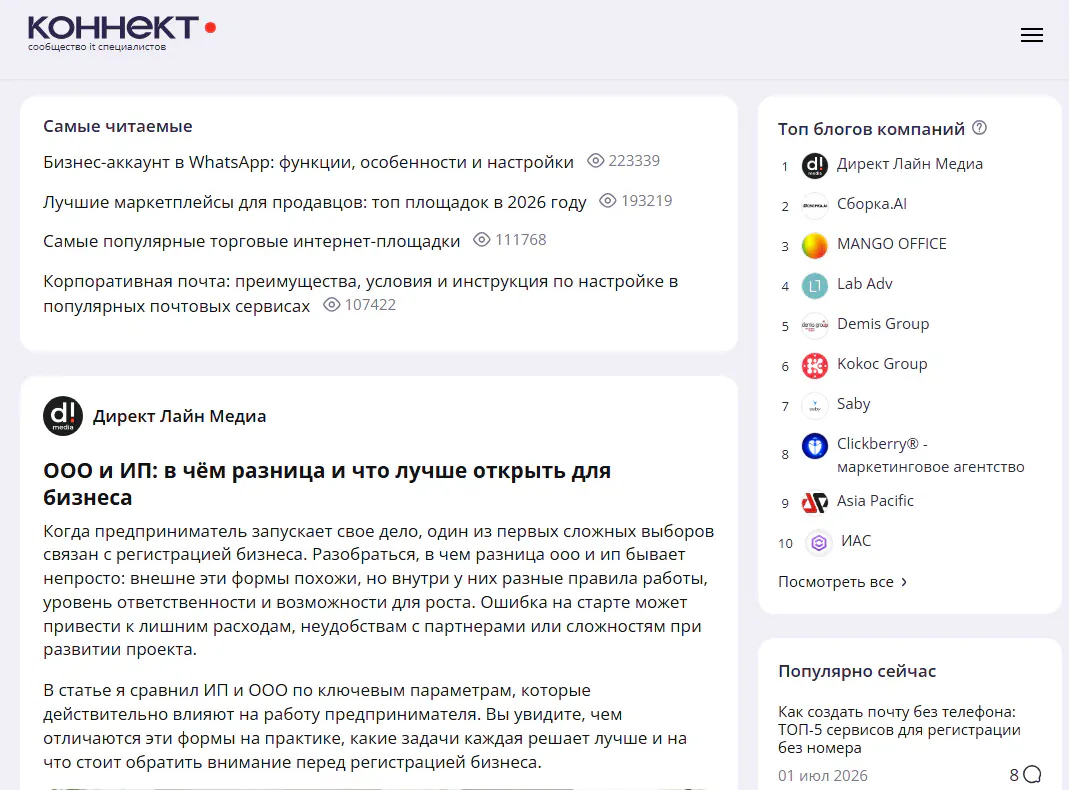Image resolution: width=1070 pixels, height=790 pixels.
Task: Click Популярно сейчас heading
Action: [x=857, y=671]
